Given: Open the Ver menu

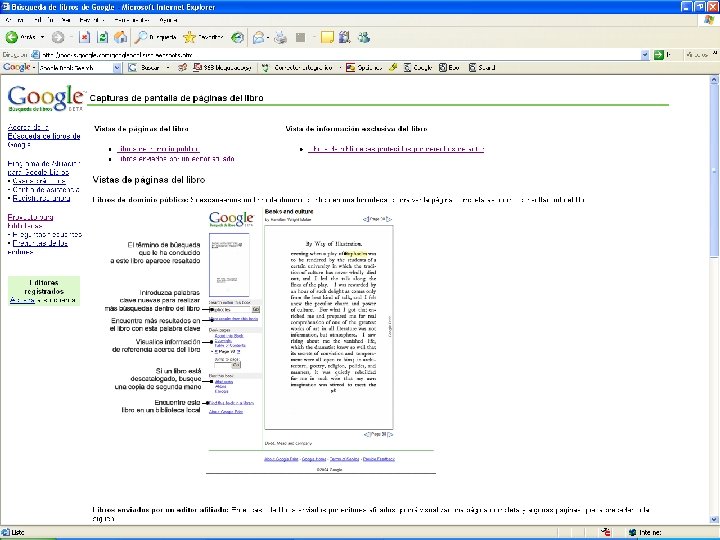Looking at the screenshot, I should coord(65,20).
